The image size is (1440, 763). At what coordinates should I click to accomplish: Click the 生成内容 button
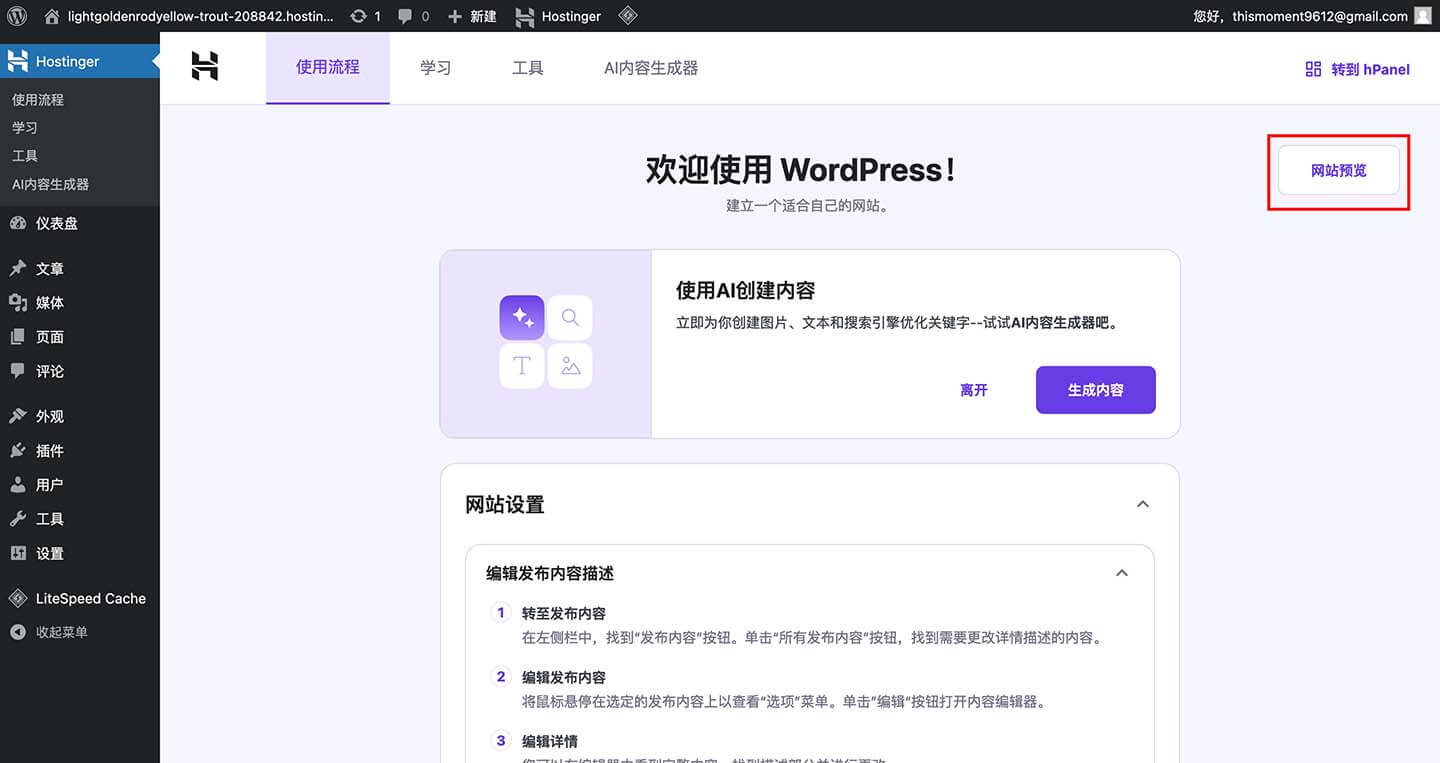1096,390
